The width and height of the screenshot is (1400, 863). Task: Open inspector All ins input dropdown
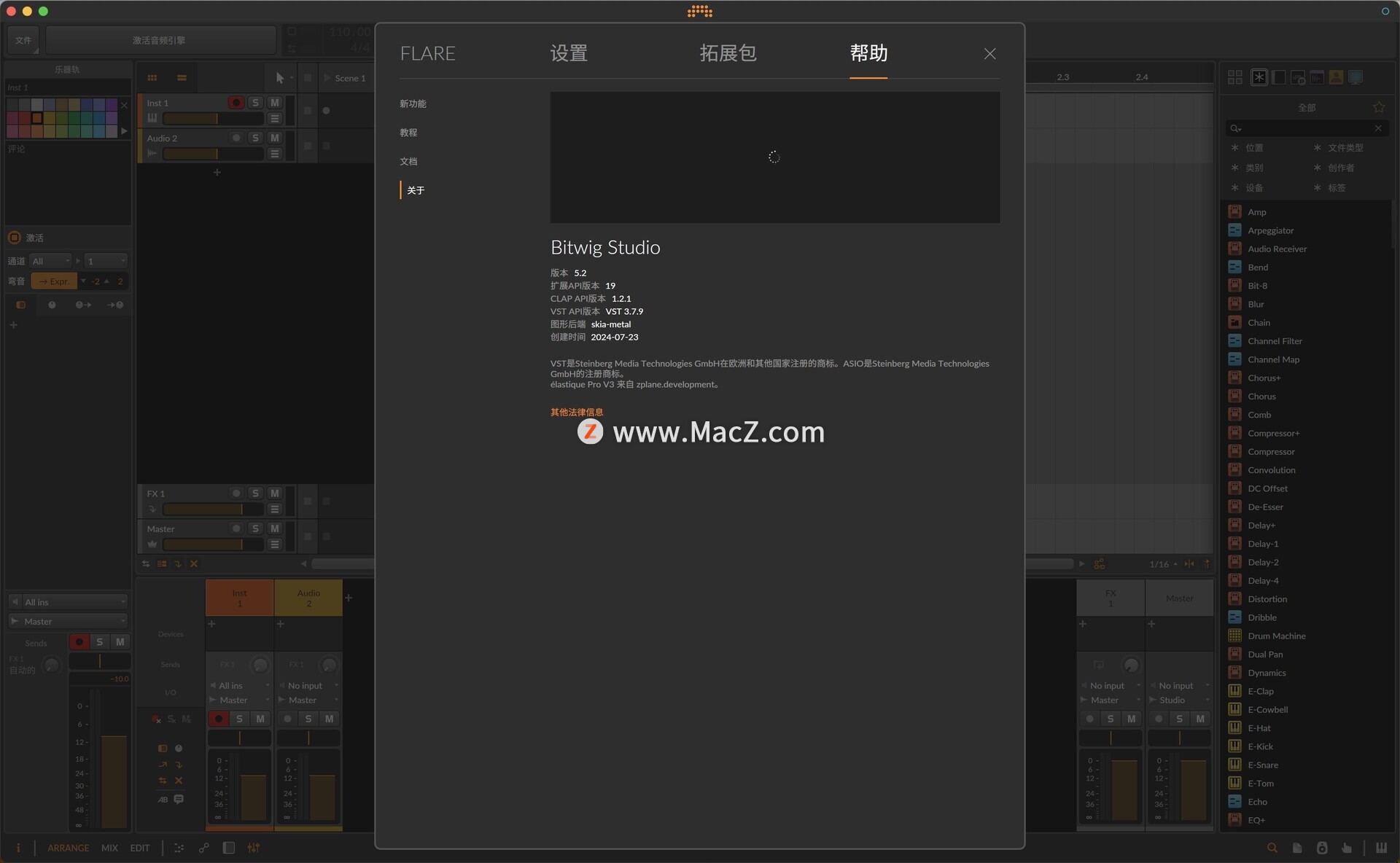tap(68, 602)
